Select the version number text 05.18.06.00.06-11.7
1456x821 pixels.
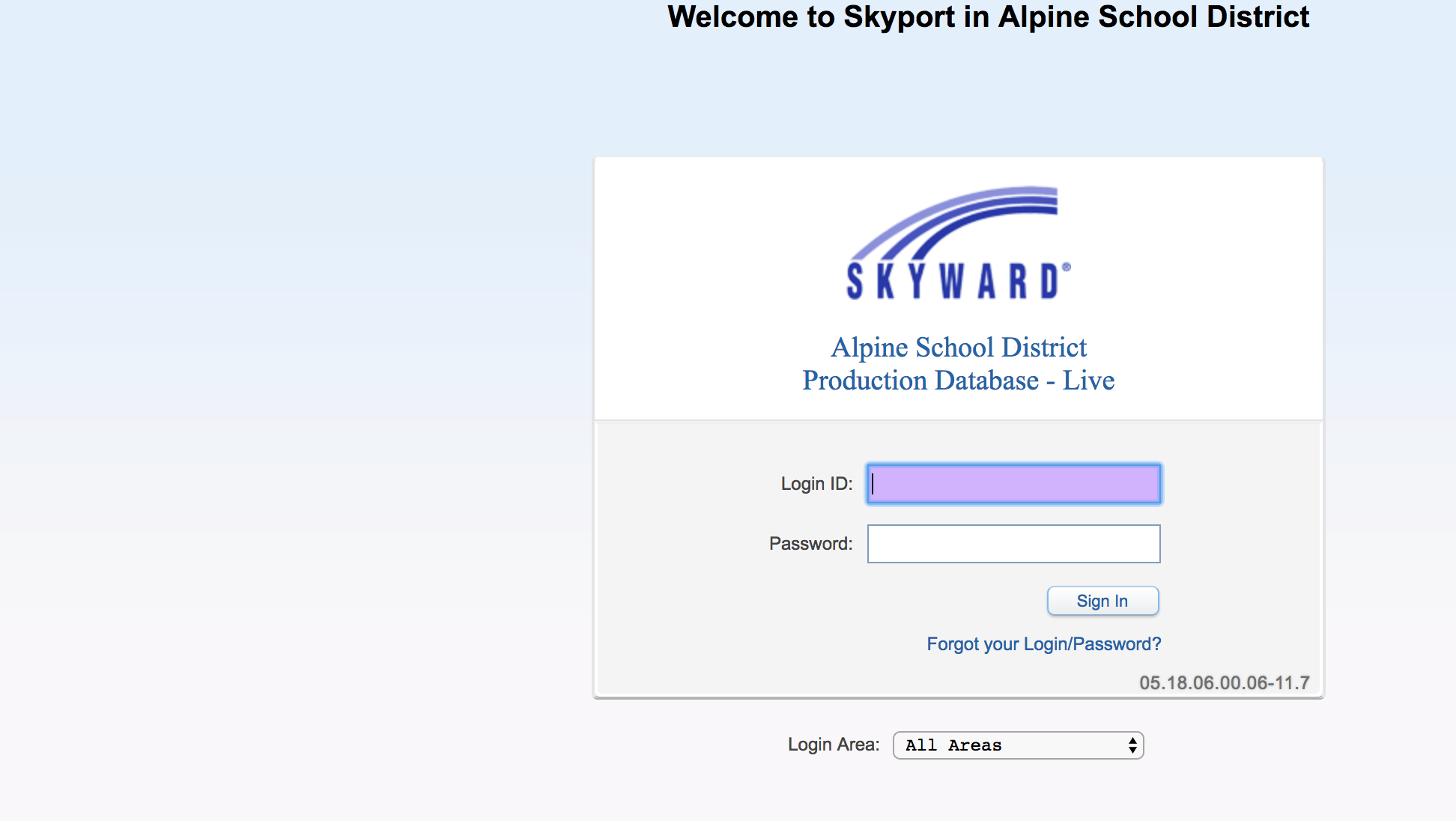(x=1224, y=683)
